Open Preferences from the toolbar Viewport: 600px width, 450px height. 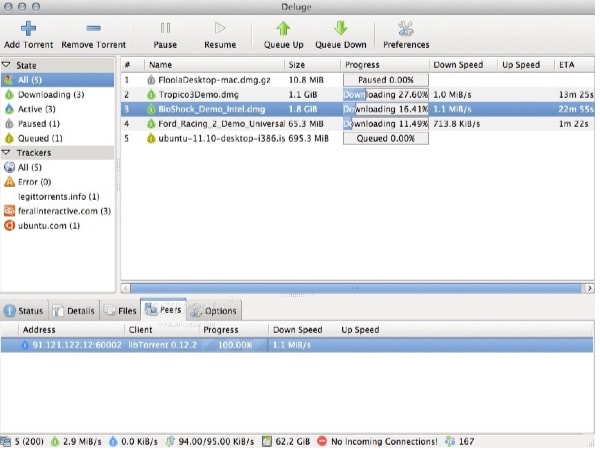[x=406, y=35]
